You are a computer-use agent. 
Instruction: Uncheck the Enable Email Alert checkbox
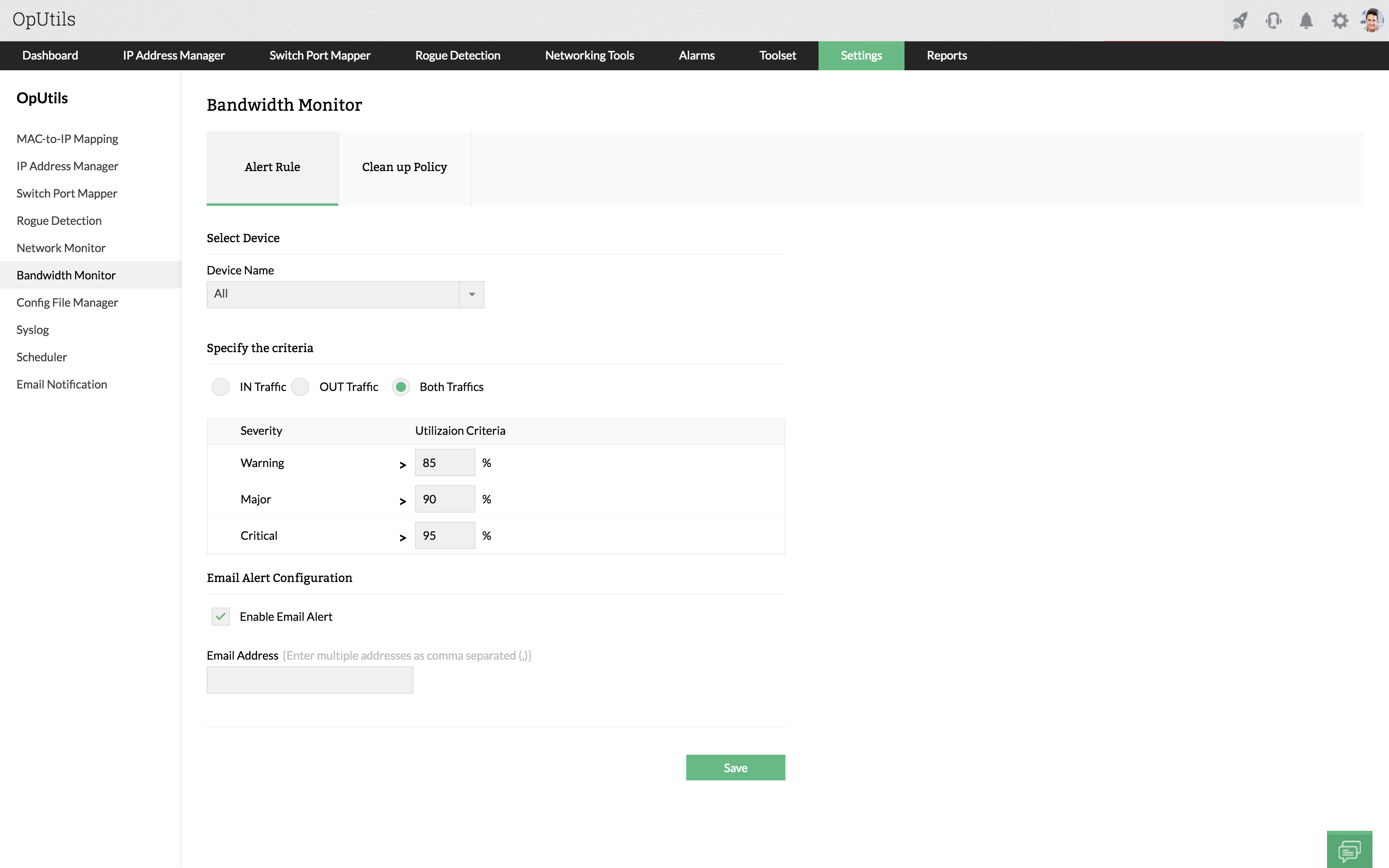pyautogui.click(x=220, y=617)
